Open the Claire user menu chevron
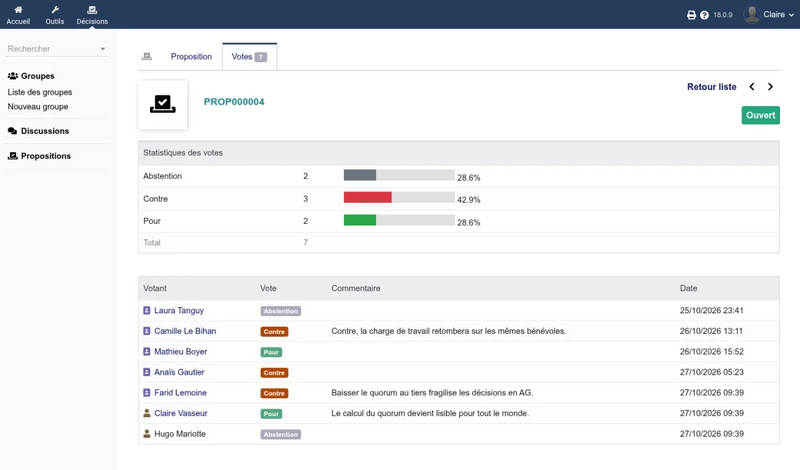The width and height of the screenshot is (800, 470). (x=791, y=15)
